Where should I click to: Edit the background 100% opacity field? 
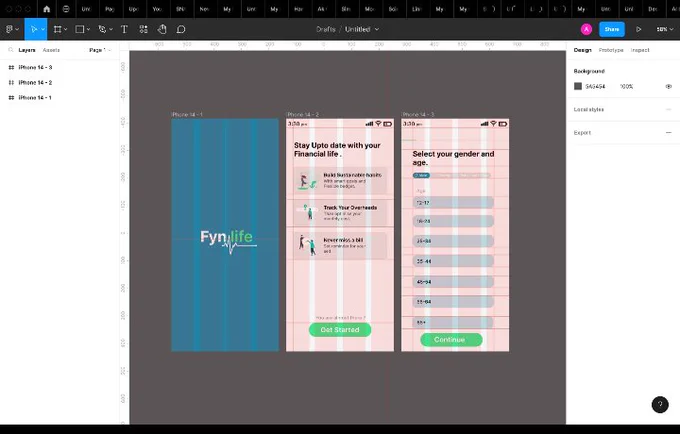coord(626,87)
